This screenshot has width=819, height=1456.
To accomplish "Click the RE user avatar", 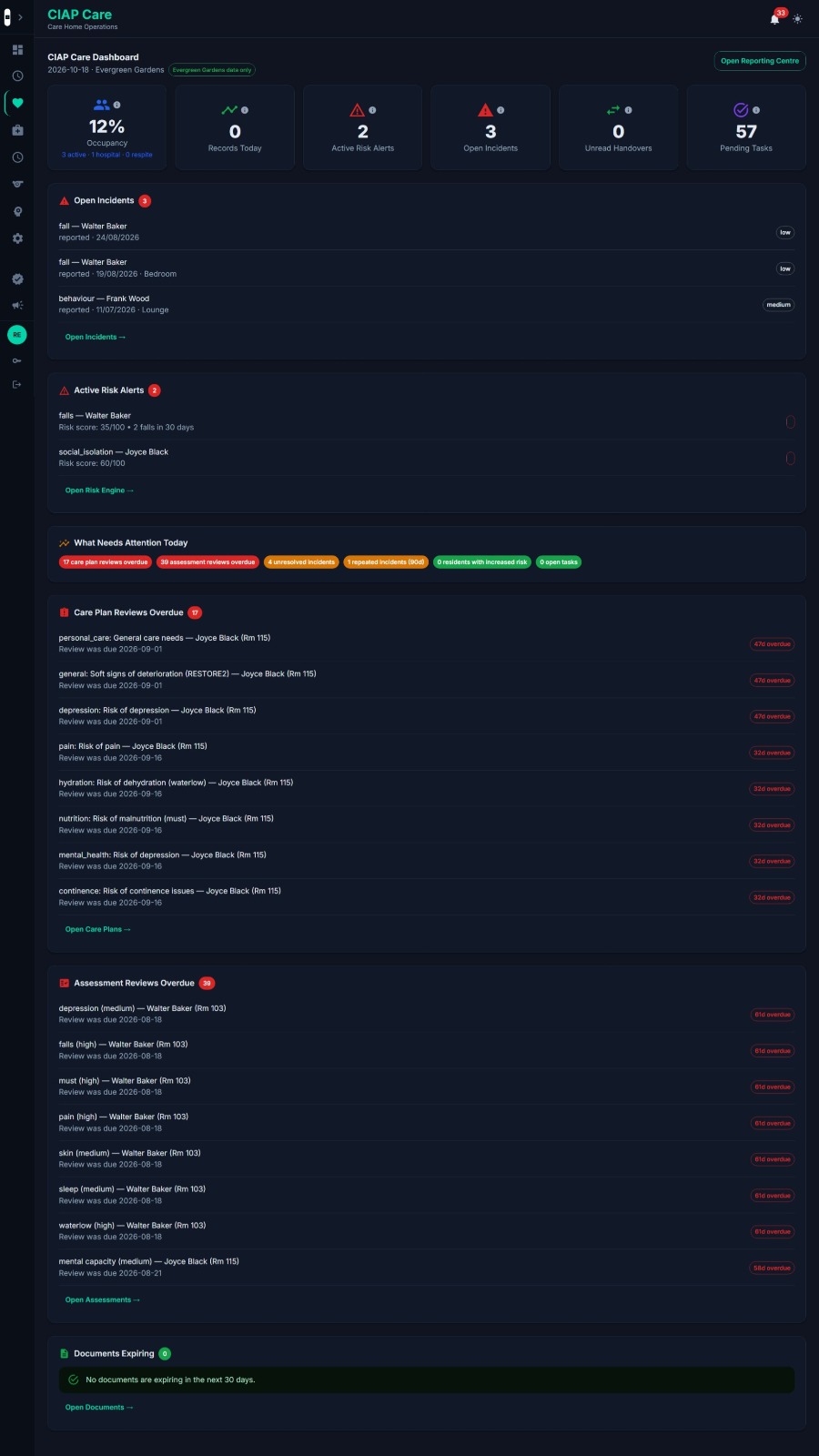I will [x=17, y=335].
